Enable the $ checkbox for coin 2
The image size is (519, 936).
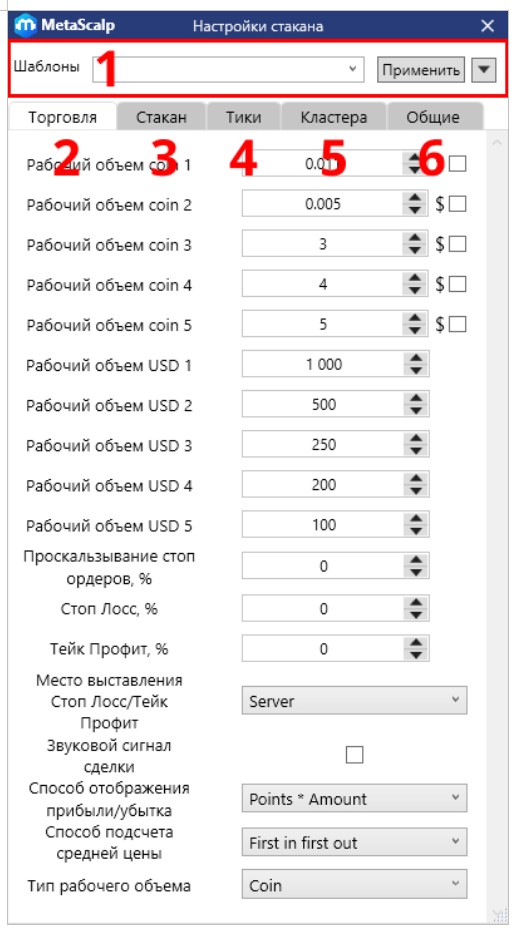[x=457, y=205]
